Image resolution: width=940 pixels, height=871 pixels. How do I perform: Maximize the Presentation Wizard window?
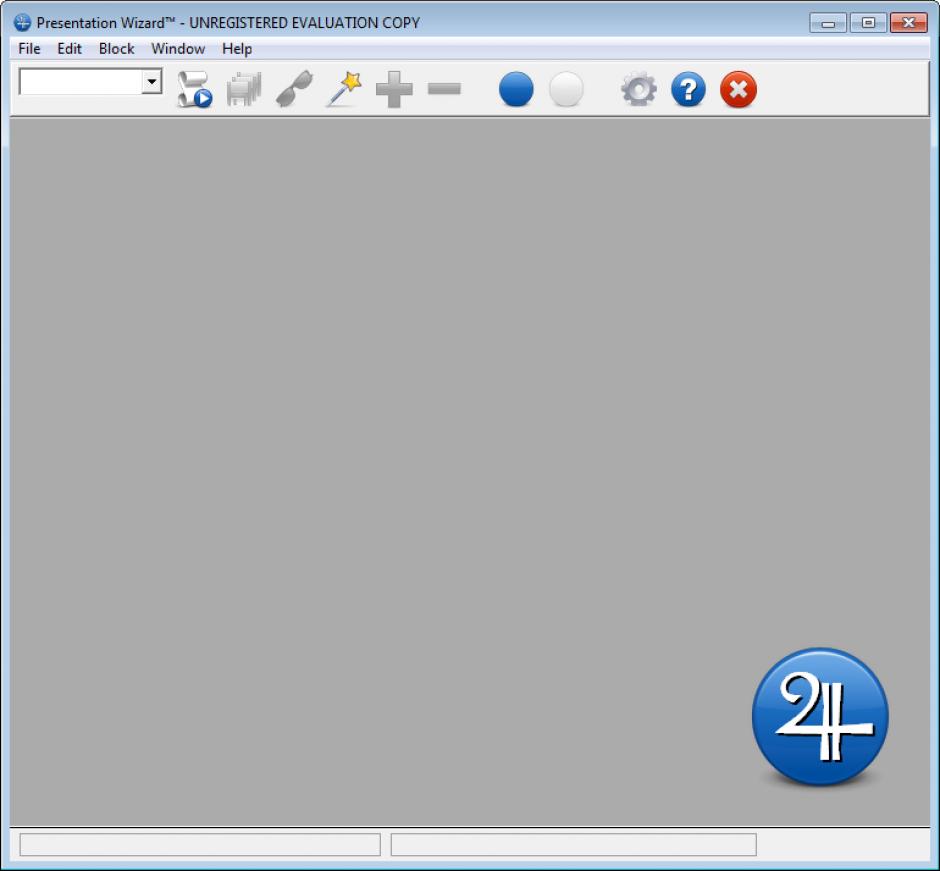point(868,23)
